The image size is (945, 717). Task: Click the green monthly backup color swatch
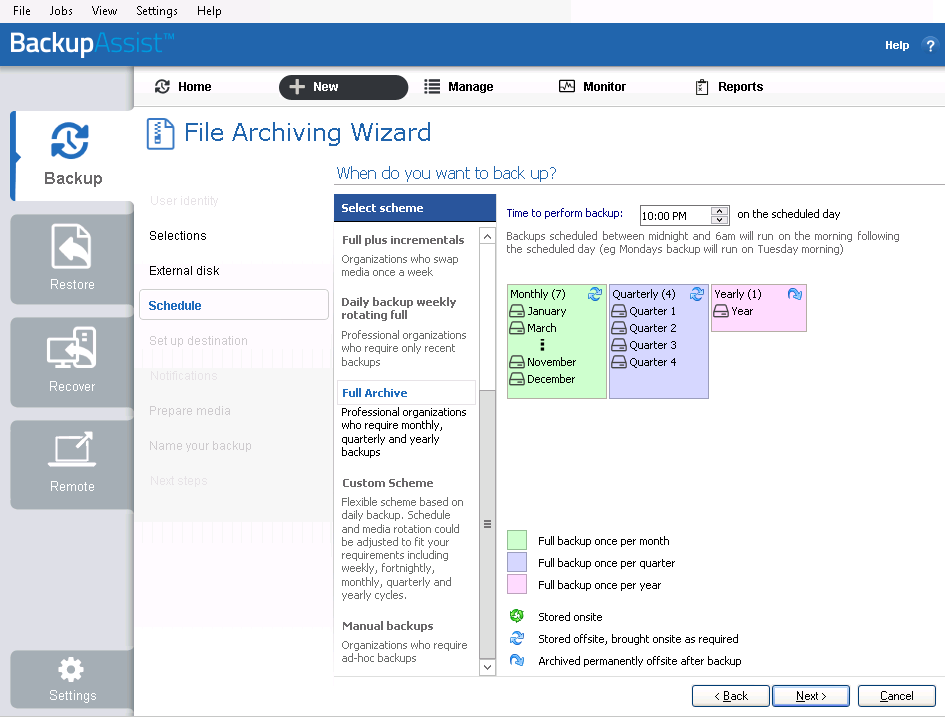[517, 540]
